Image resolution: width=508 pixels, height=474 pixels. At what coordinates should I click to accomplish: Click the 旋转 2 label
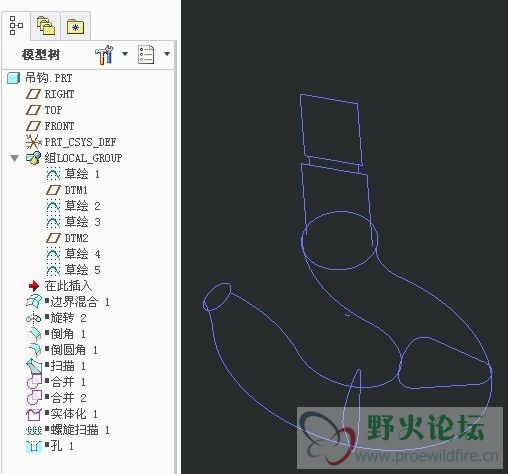pyautogui.click(x=68, y=318)
